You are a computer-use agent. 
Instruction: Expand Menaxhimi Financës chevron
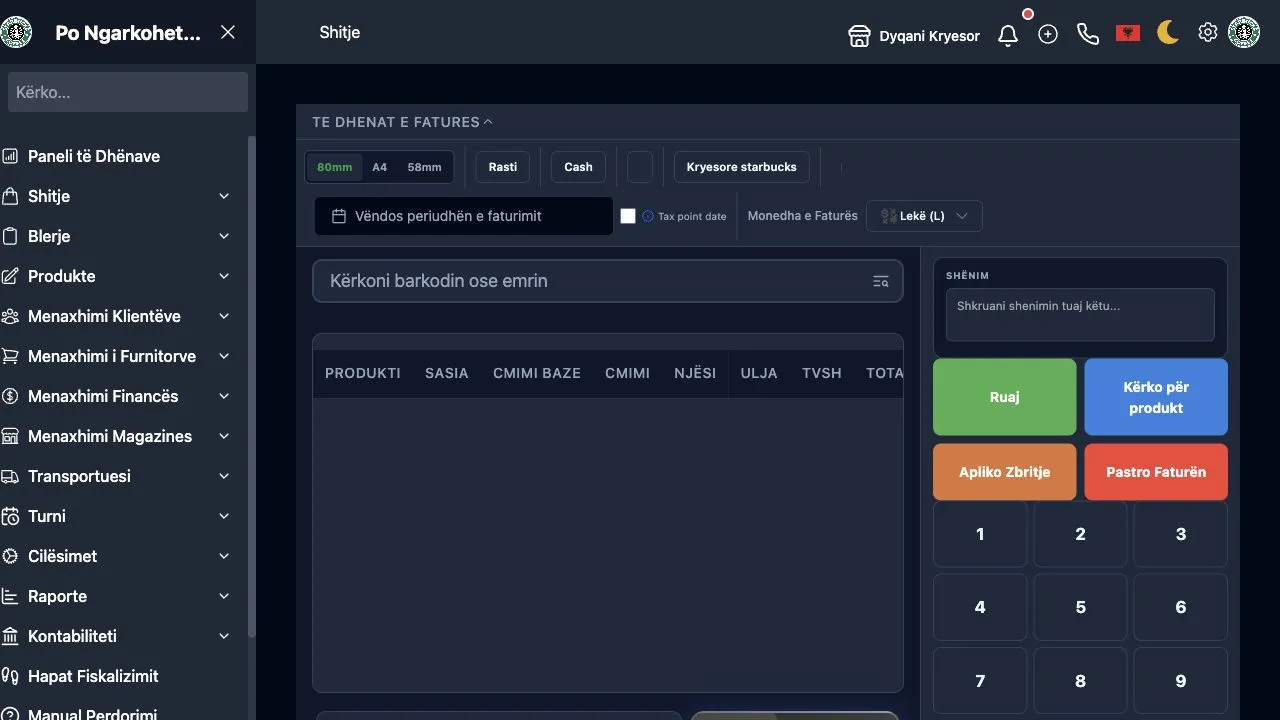[224, 396]
